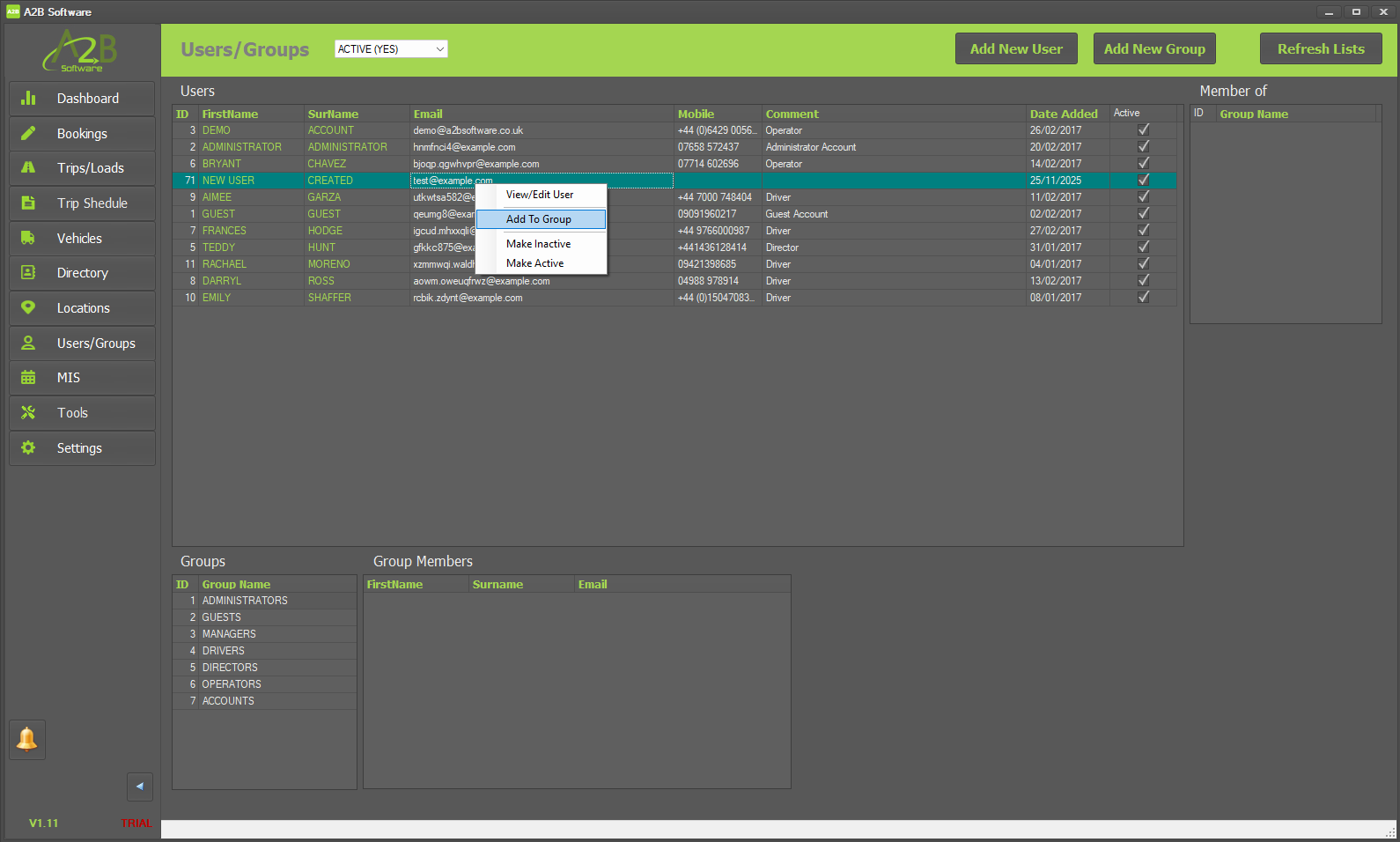Select the DRIVERS group in Groups list

[x=224, y=651]
